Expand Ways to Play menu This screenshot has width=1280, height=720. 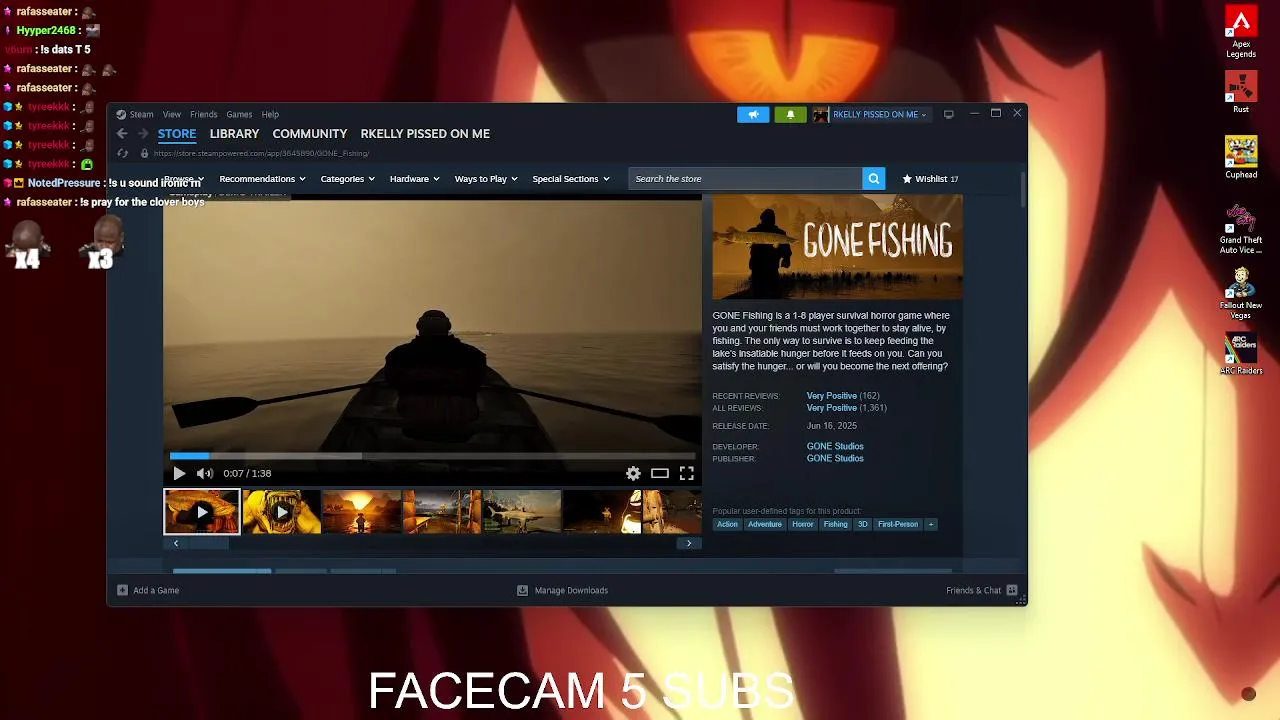coord(486,179)
